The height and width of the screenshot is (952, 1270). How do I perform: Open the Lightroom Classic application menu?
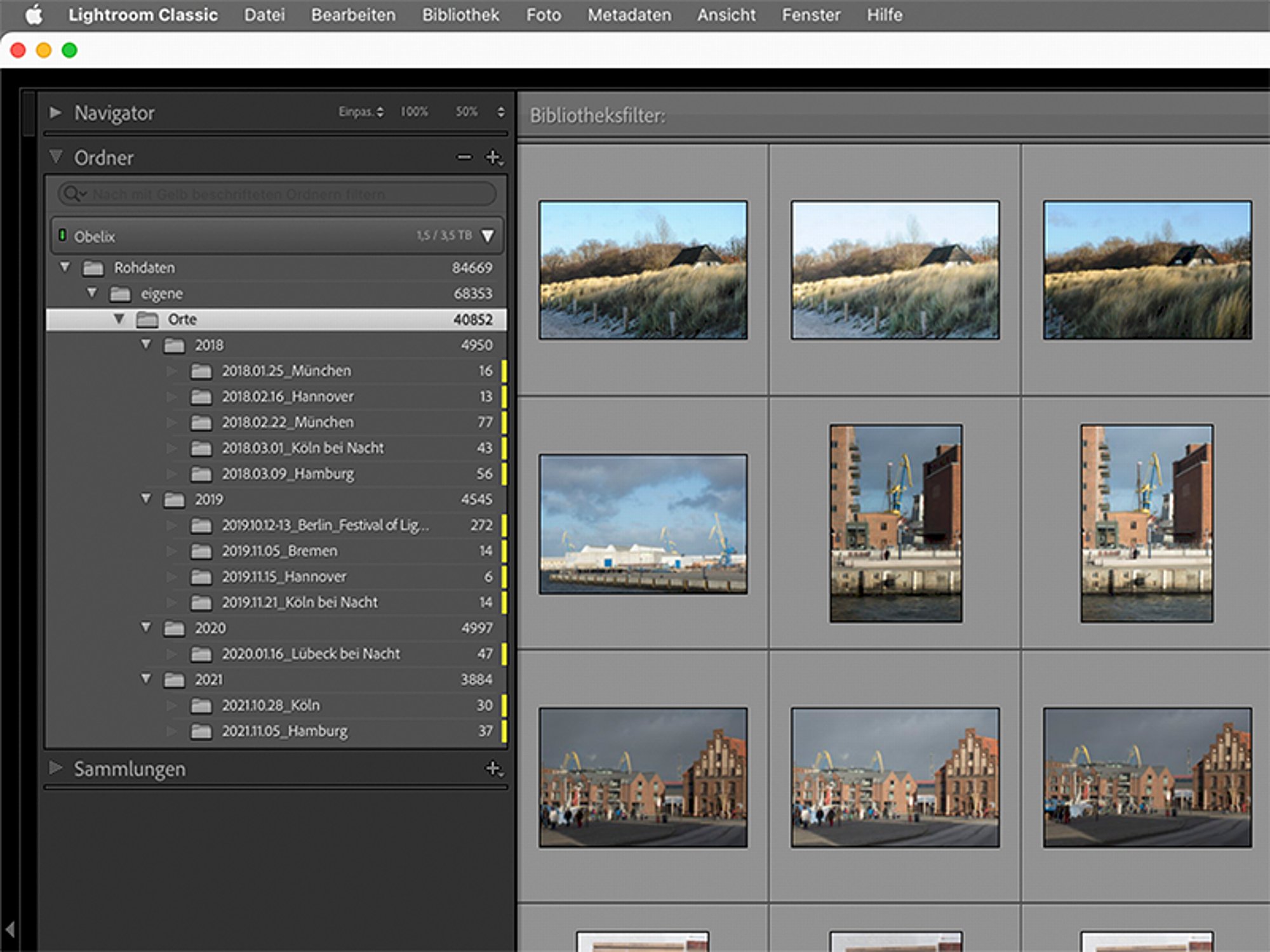(143, 15)
